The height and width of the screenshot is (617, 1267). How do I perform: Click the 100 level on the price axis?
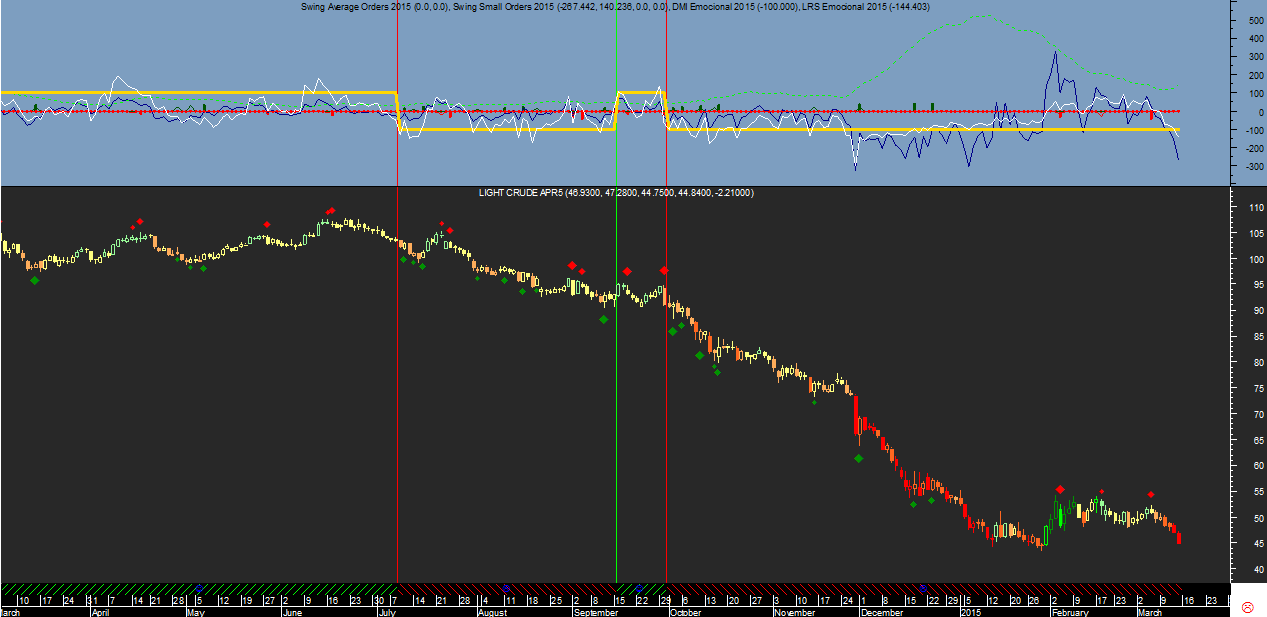tap(1227, 259)
